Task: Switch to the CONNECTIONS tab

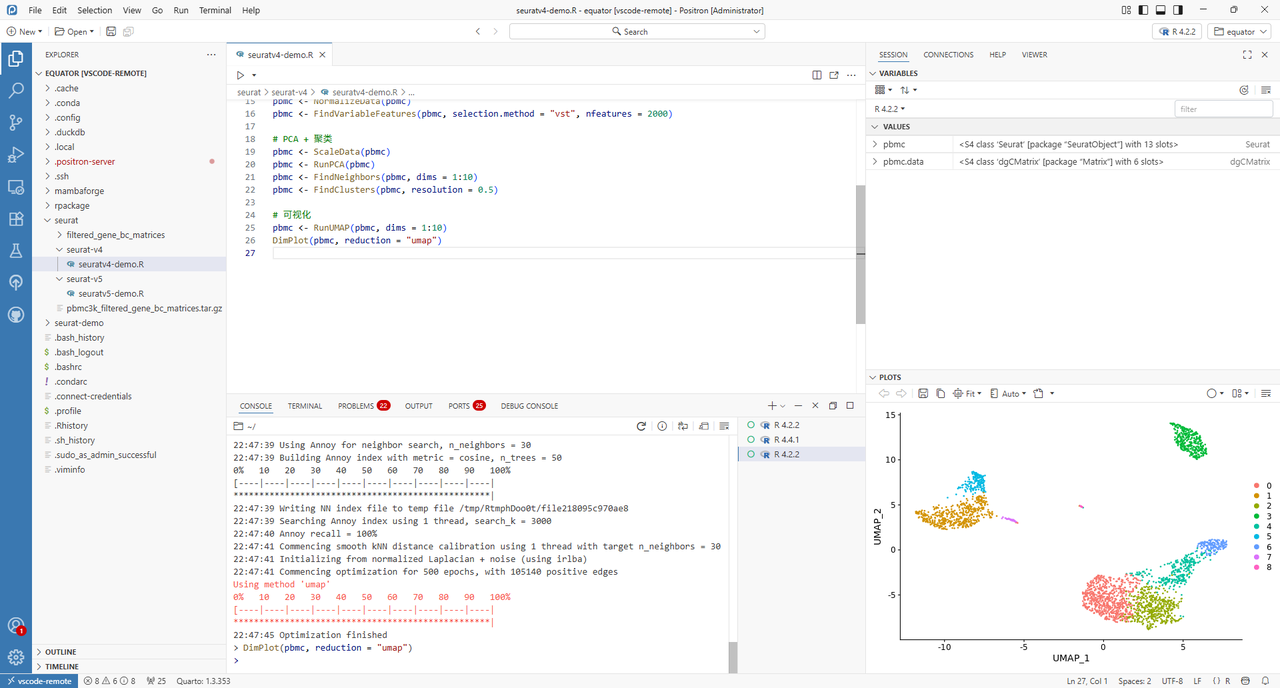Action: click(x=948, y=55)
